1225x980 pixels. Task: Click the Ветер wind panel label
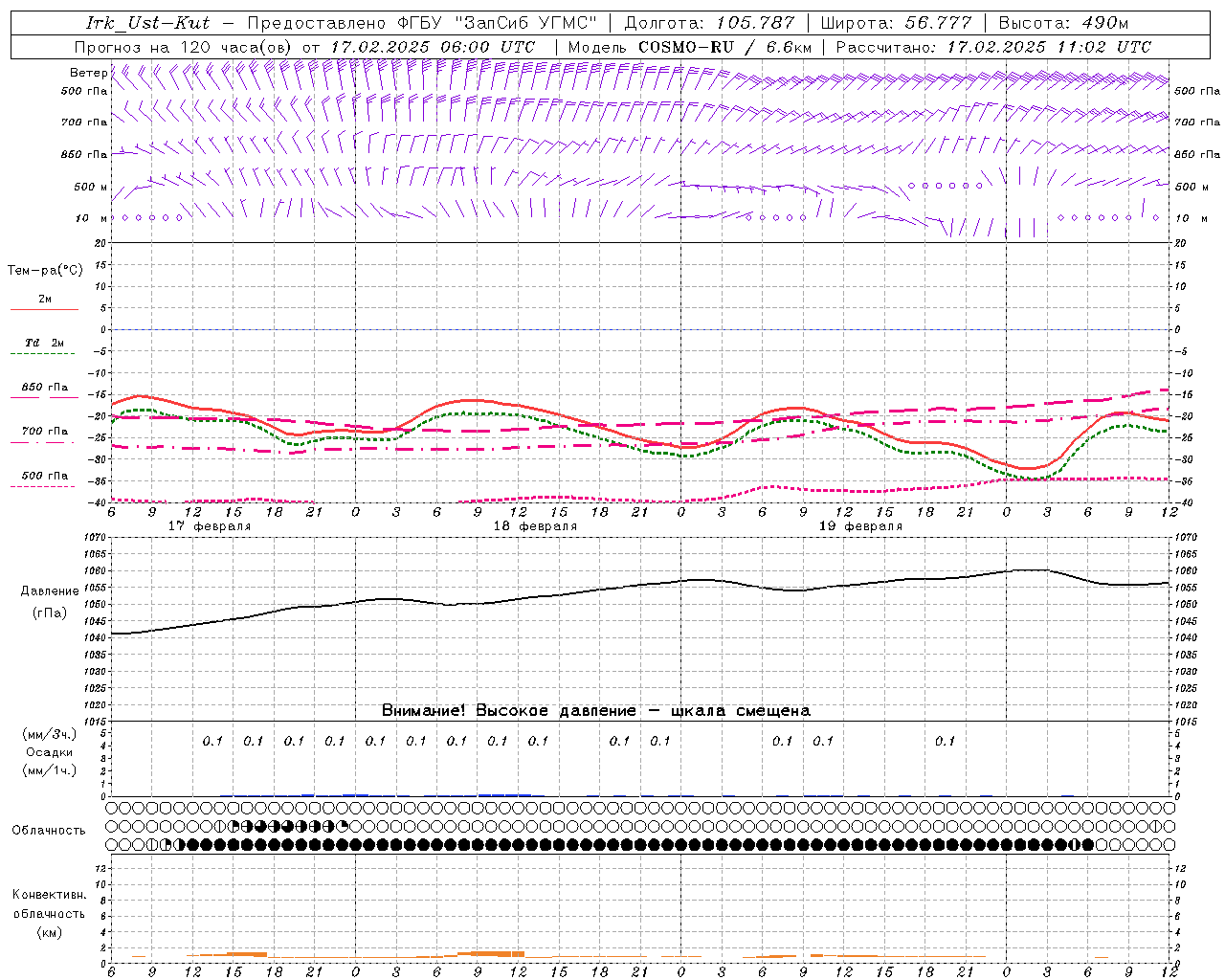tap(88, 73)
